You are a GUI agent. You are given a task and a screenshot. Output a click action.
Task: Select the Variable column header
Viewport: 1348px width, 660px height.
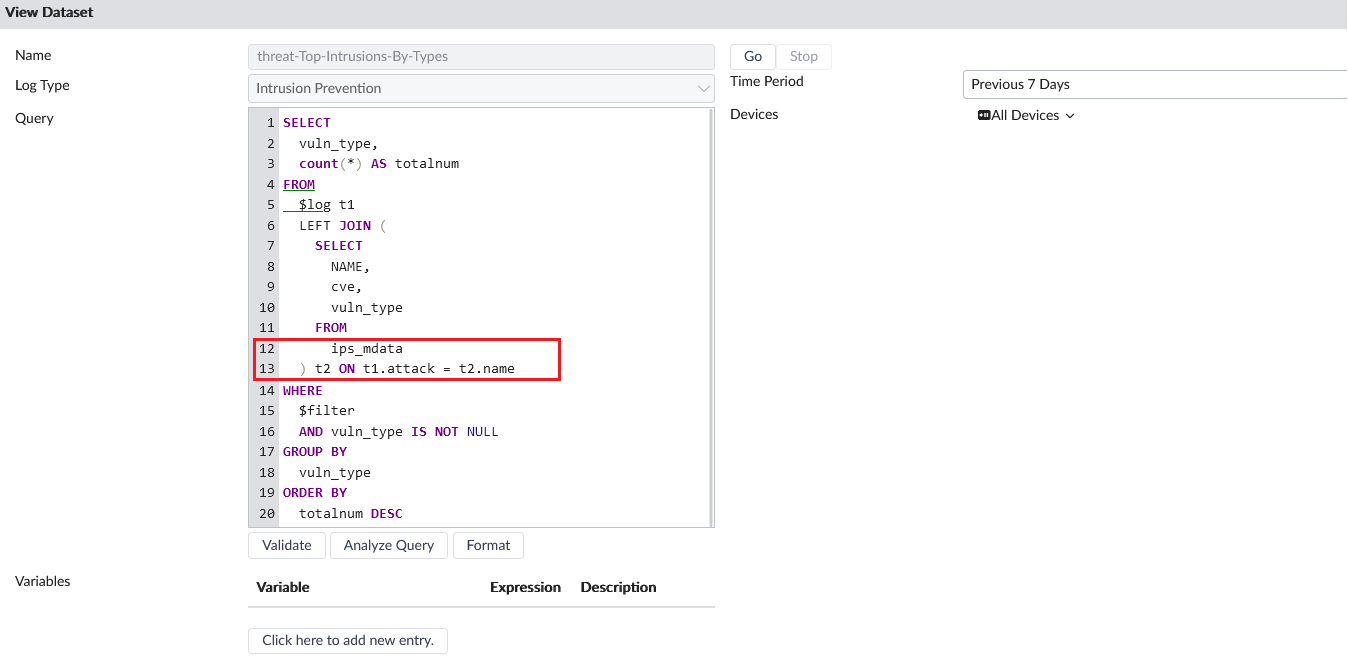[282, 587]
